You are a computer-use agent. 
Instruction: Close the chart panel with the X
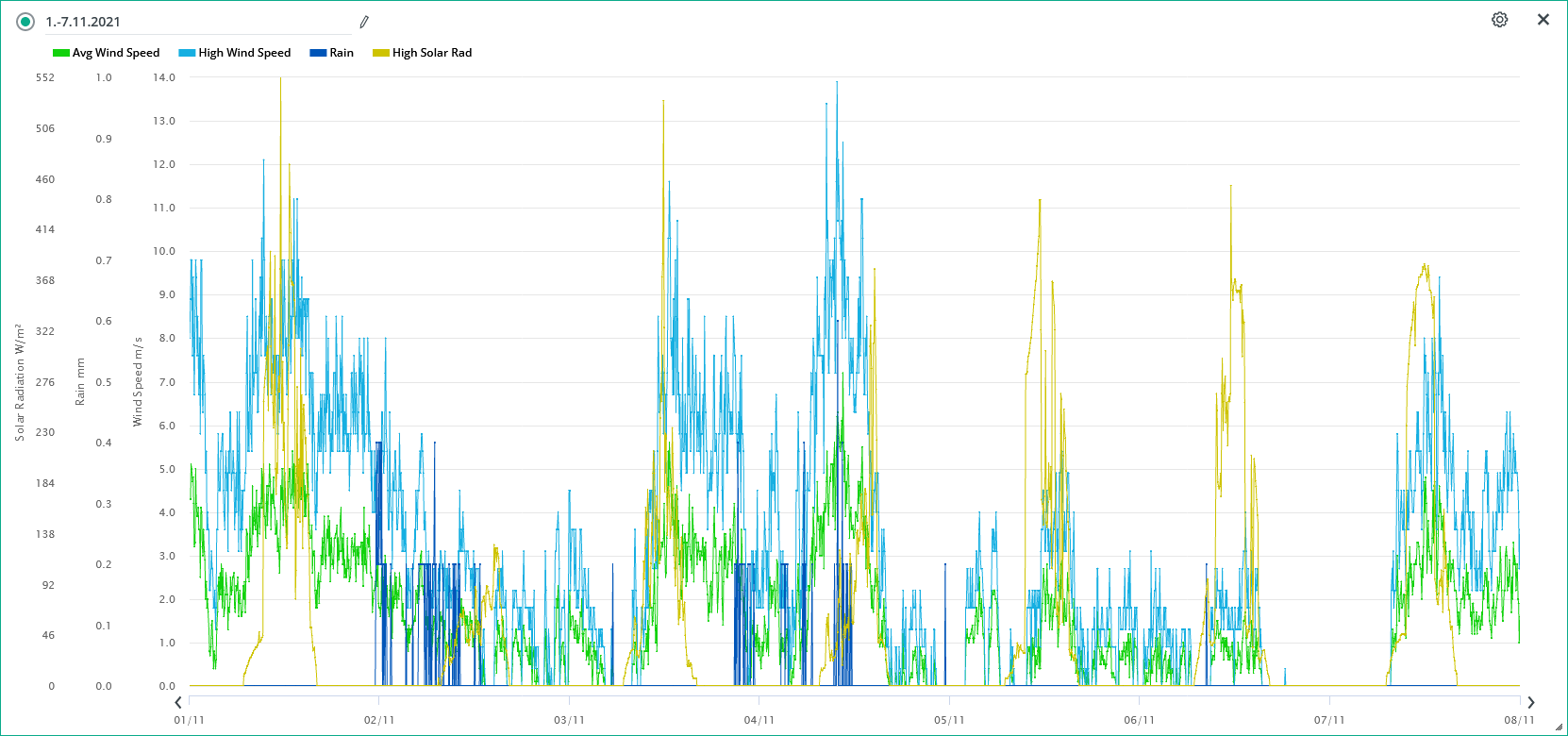(1543, 20)
